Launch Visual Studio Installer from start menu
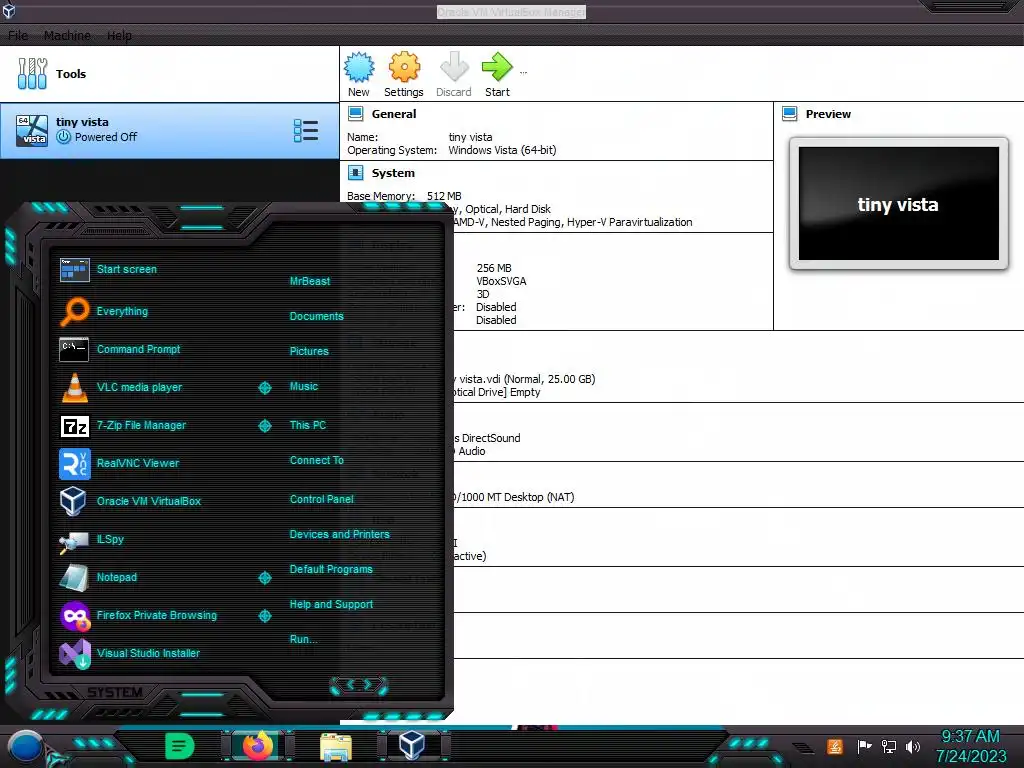 coord(129,653)
